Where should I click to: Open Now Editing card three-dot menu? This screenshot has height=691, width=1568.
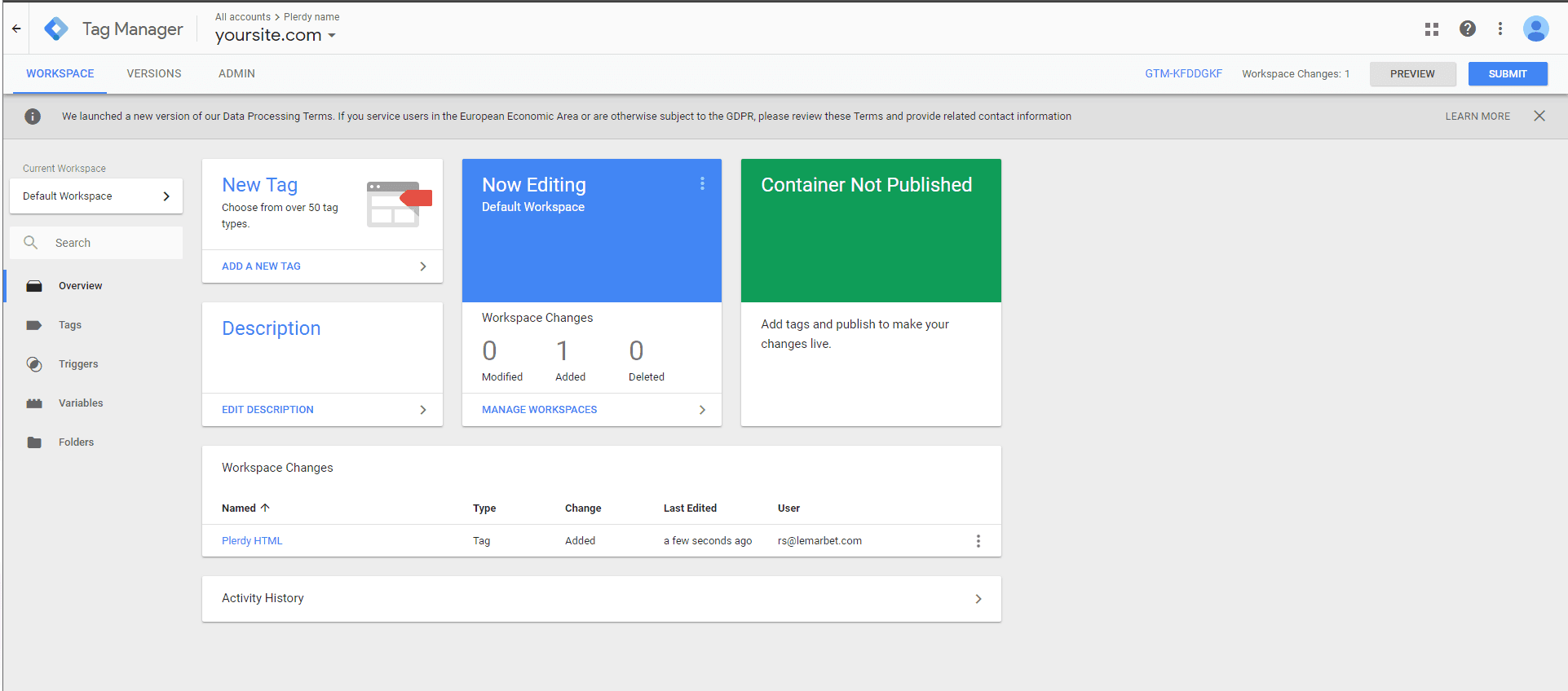tap(702, 184)
